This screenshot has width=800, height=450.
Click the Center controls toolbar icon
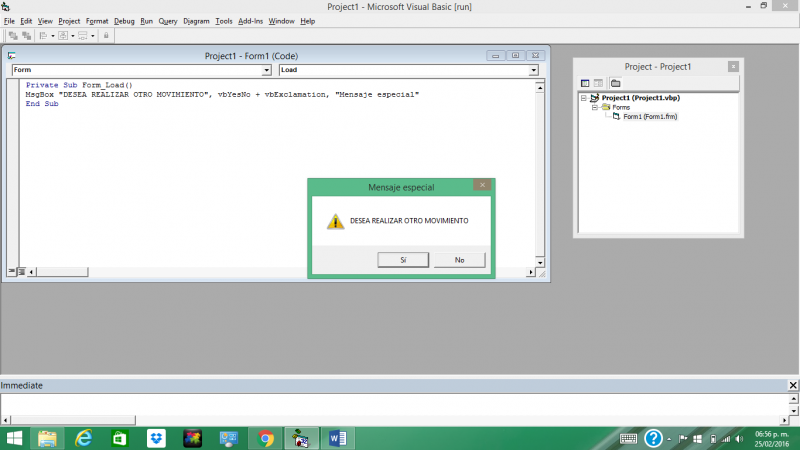[x=63, y=36]
